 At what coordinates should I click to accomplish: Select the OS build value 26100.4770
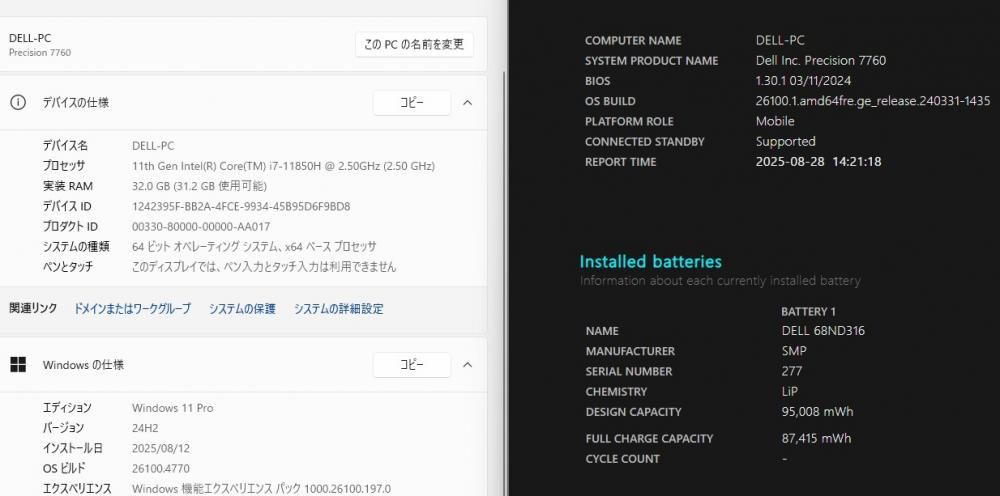(161, 469)
